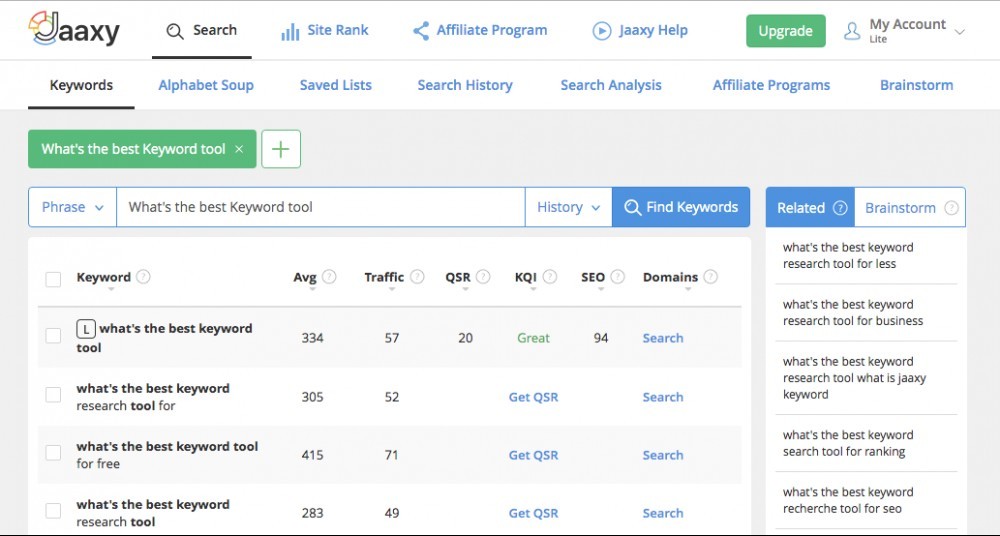Click the Jaaxy Help menu label
This screenshot has height=536, width=1000.
653,30
